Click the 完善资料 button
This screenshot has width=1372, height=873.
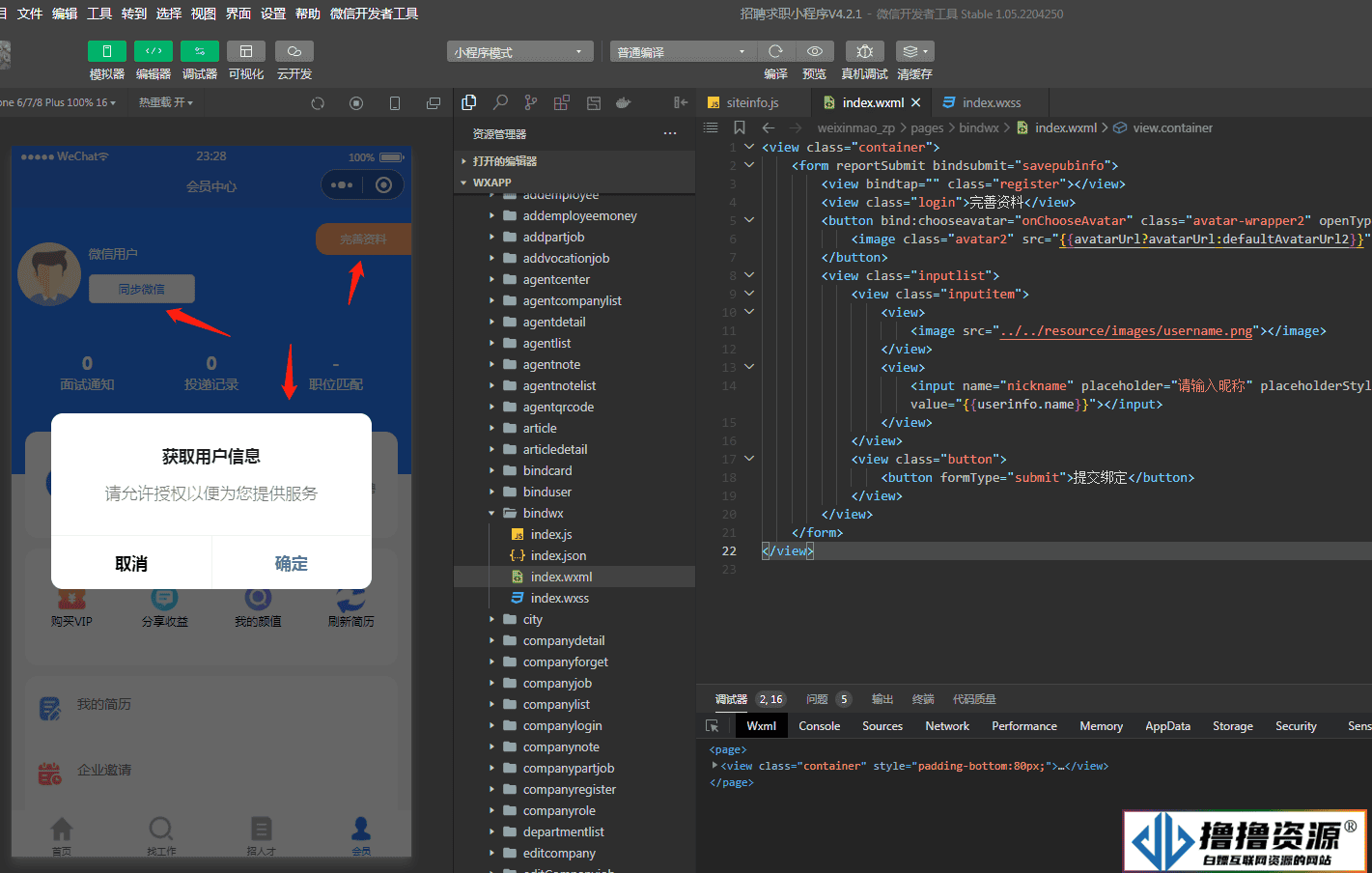(x=363, y=239)
